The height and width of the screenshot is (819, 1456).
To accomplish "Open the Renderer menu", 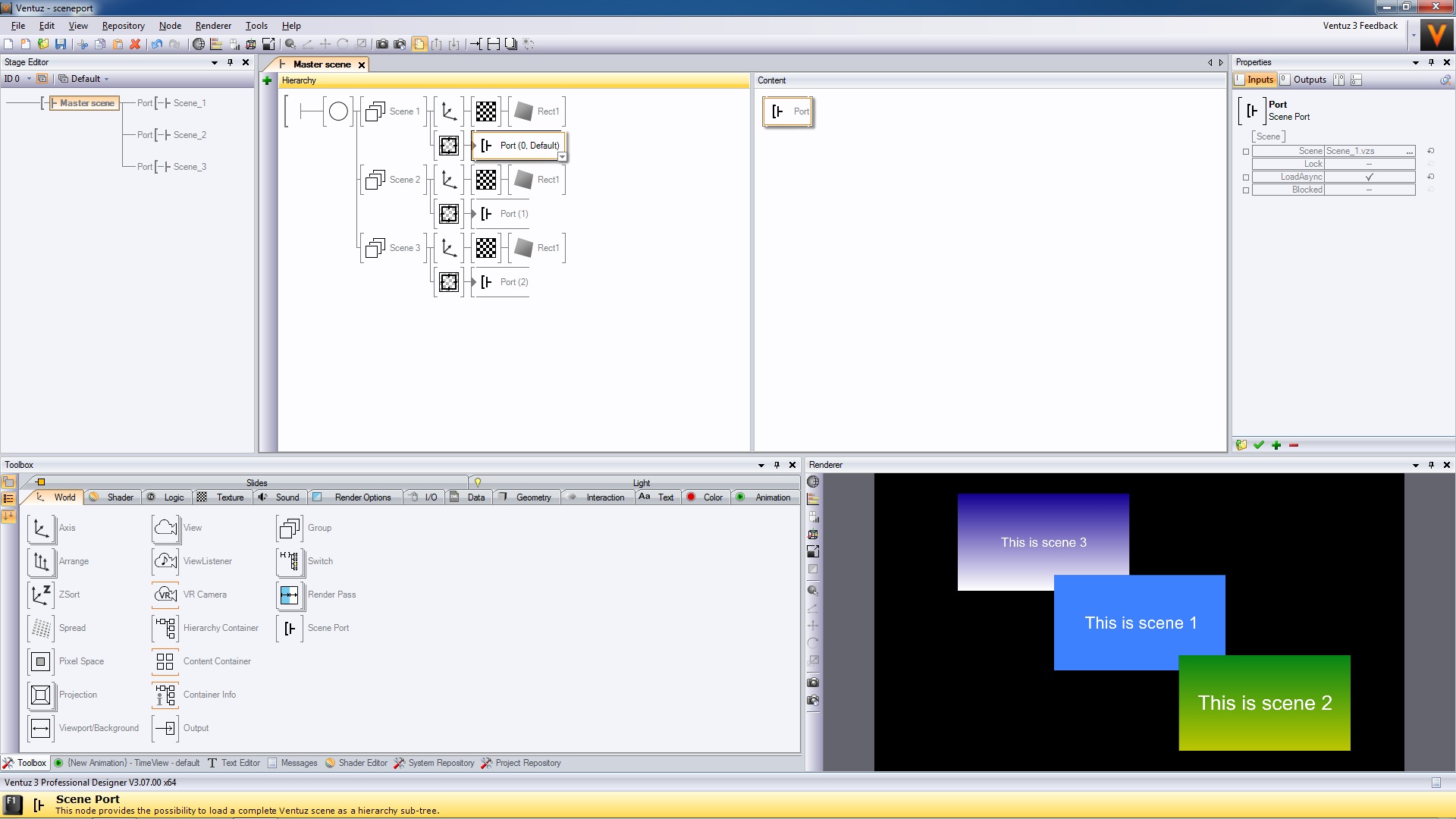I will 213,26.
